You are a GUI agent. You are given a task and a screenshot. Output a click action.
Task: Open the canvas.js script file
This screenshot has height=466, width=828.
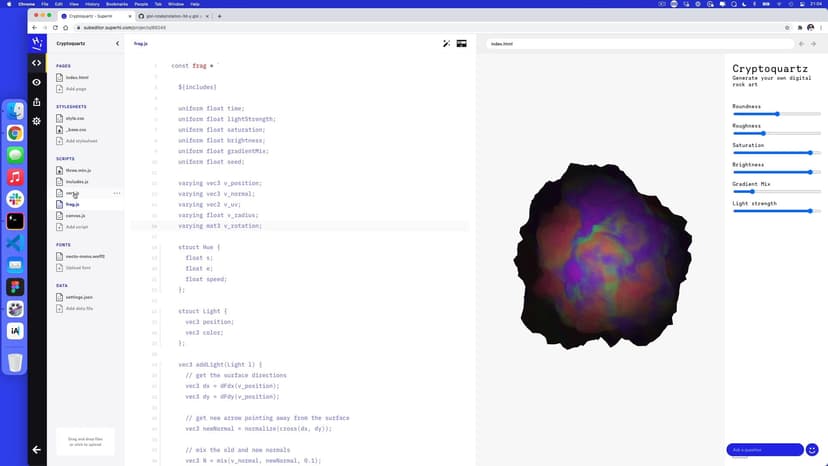coord(75,215)
